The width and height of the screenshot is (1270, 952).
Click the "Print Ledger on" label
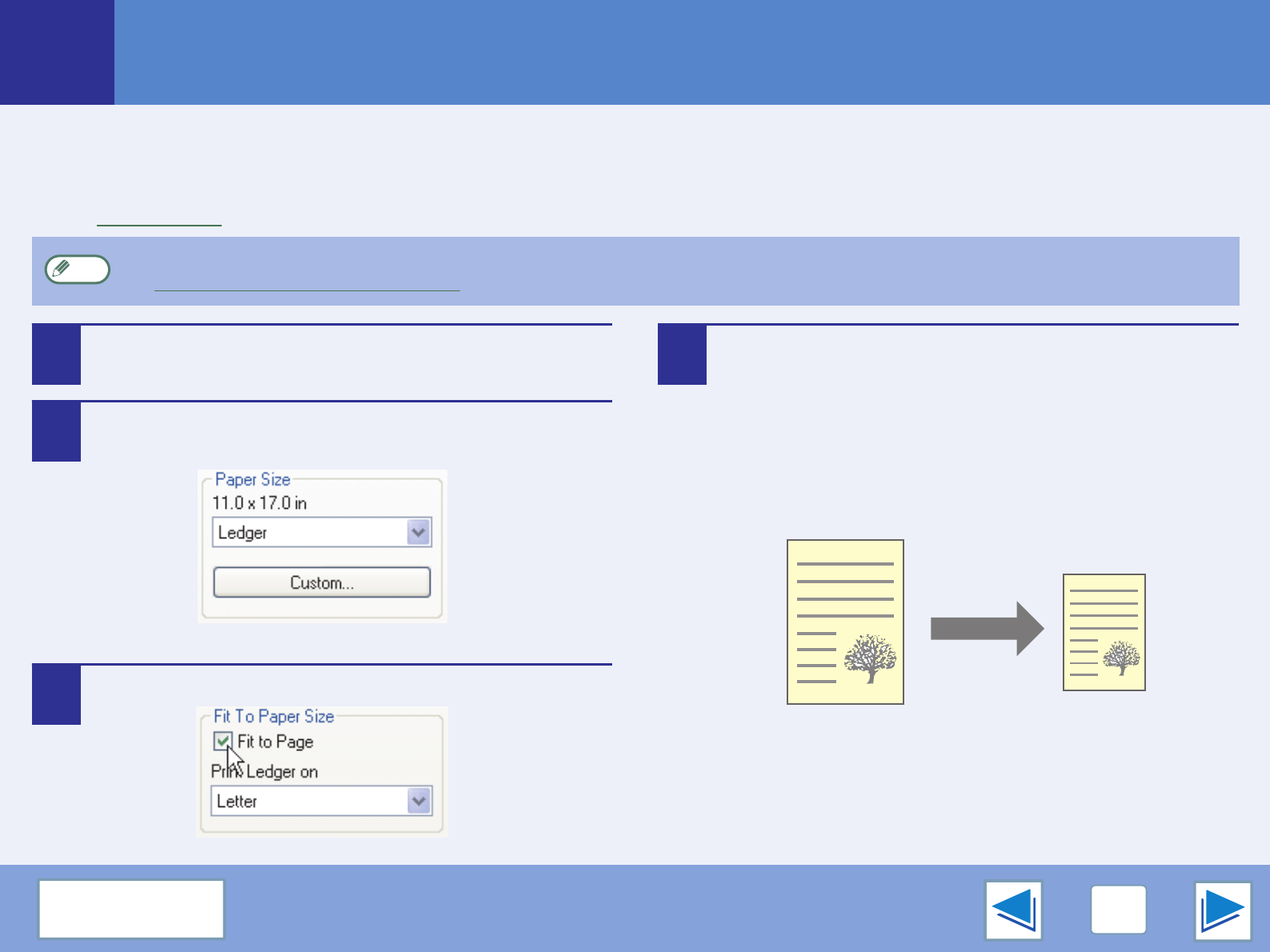coord(265,772)
